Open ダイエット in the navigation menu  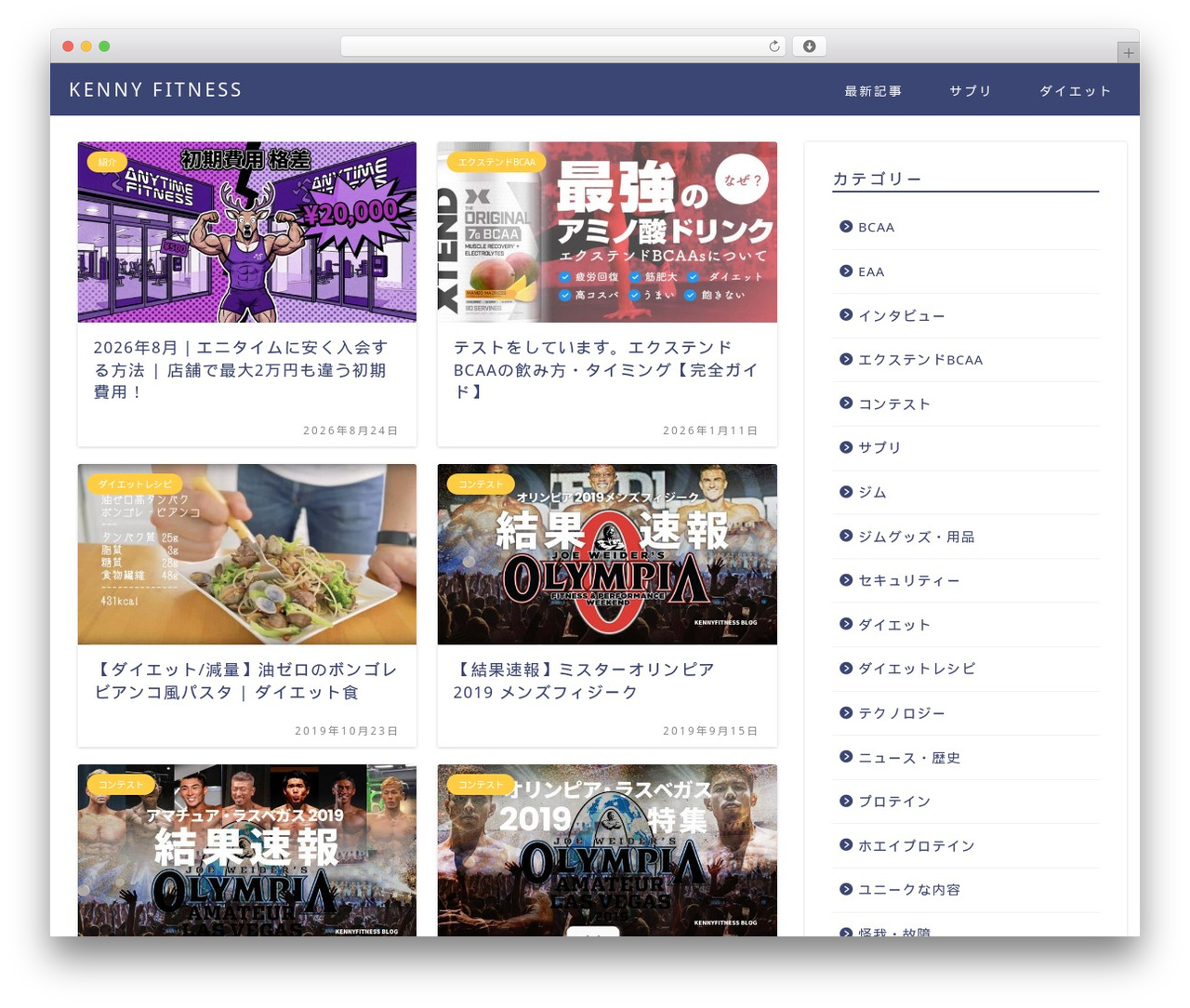1076,91
